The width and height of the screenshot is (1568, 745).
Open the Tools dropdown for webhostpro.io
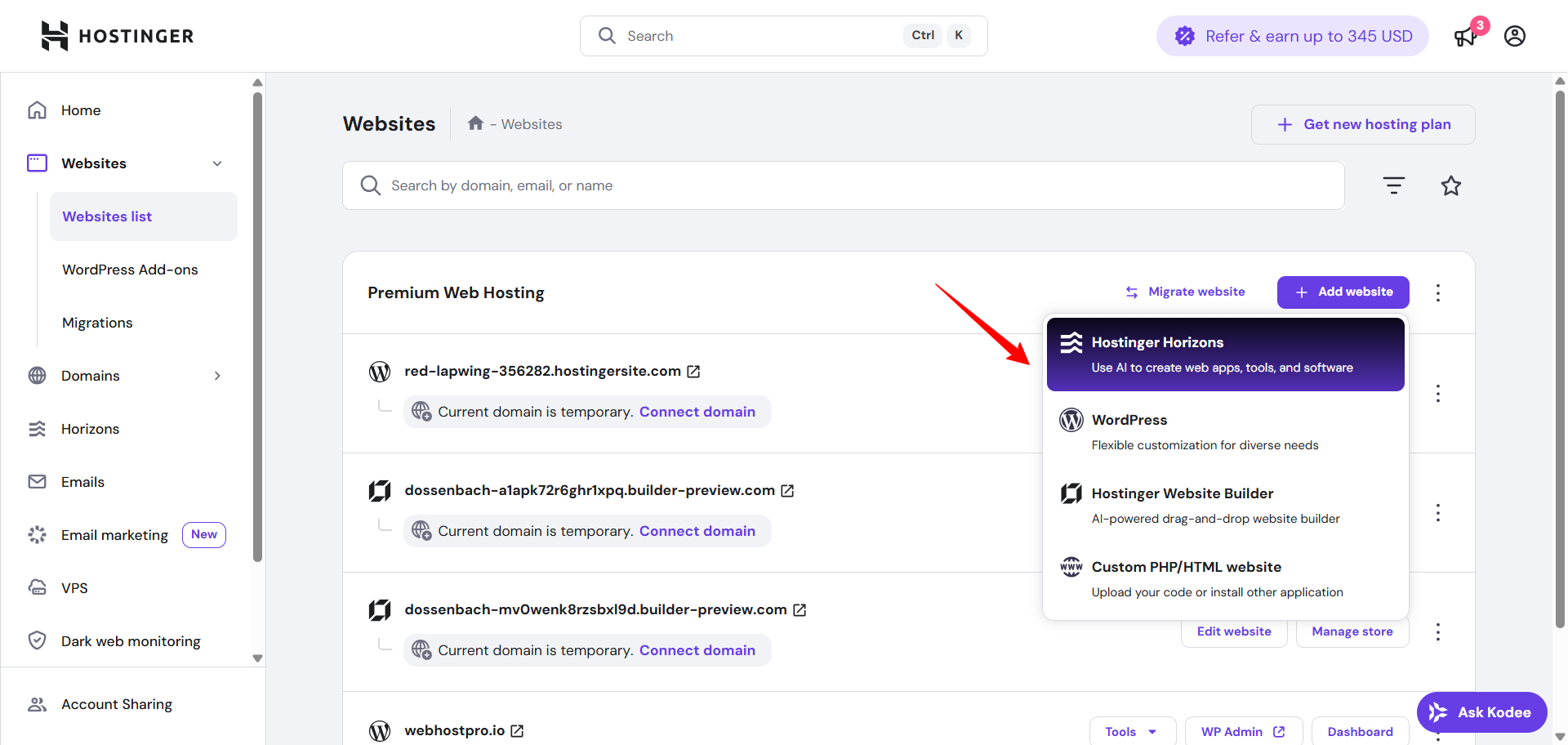(x=1133, y=731)
